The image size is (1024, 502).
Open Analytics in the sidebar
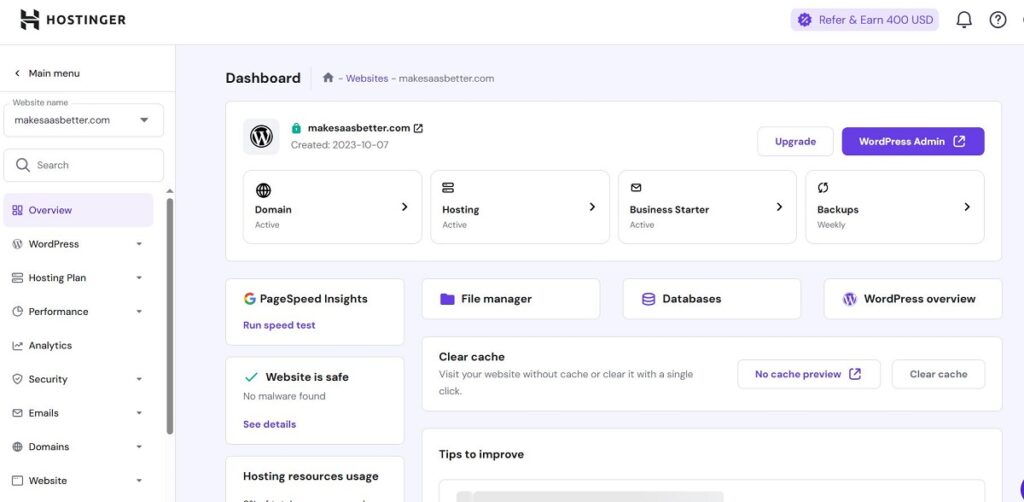(x=78, y=345)
